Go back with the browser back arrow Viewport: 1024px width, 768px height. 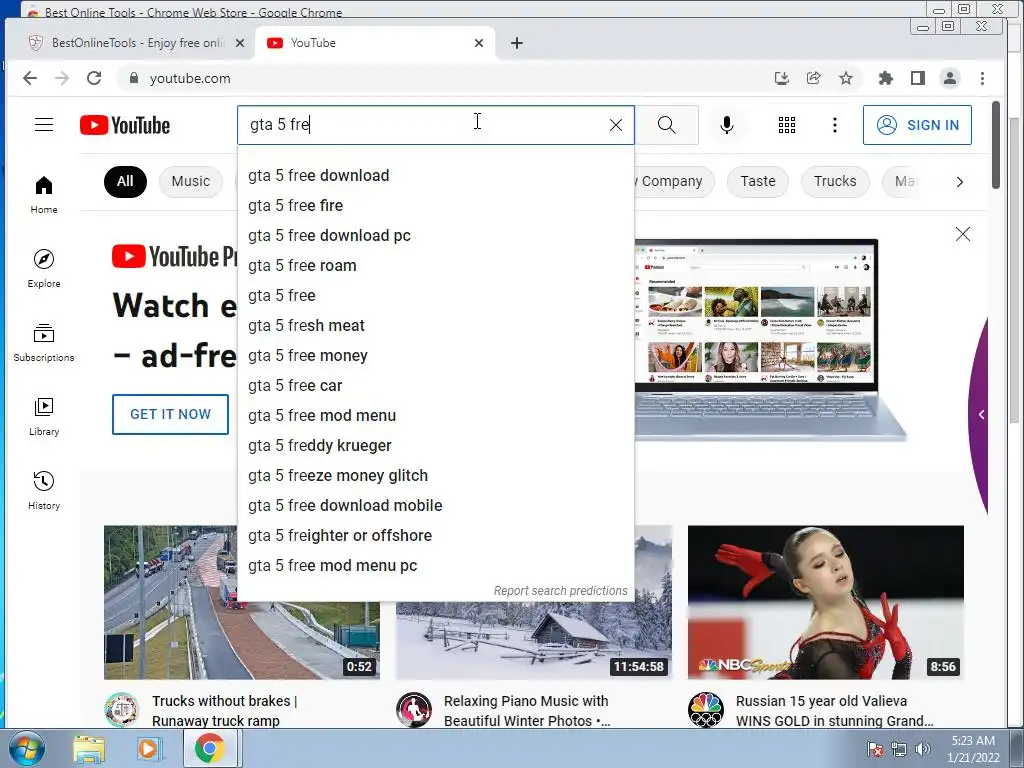pos(29,78)
